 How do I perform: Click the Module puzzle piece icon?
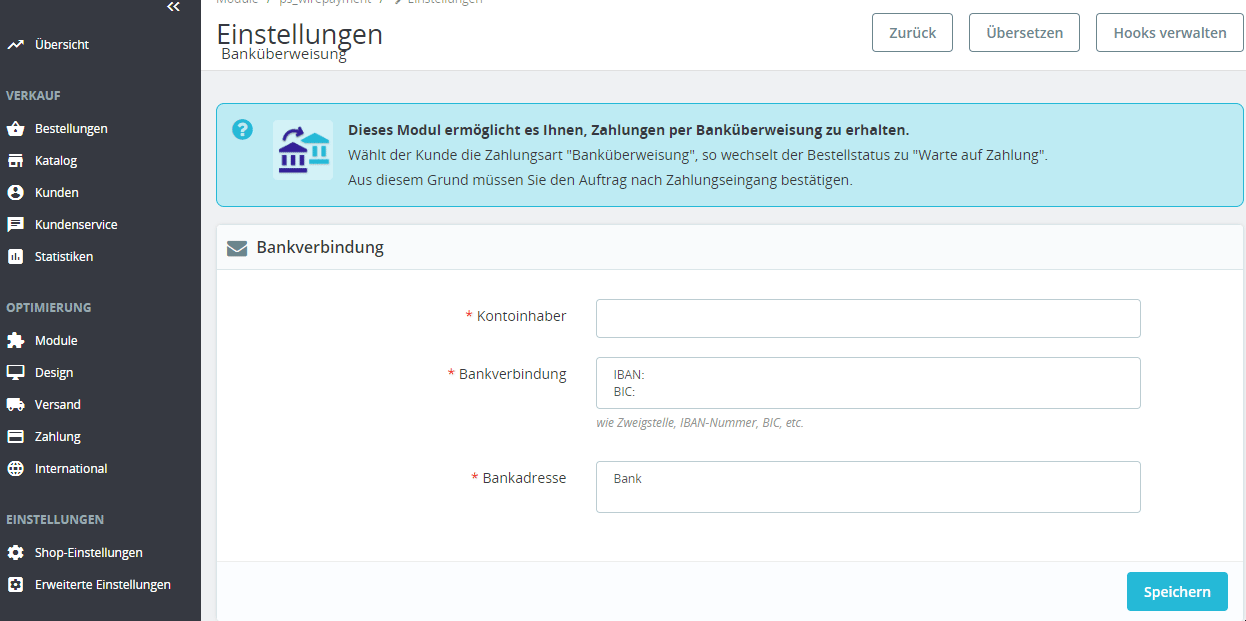pyautogui.click(x=15, y=341)
